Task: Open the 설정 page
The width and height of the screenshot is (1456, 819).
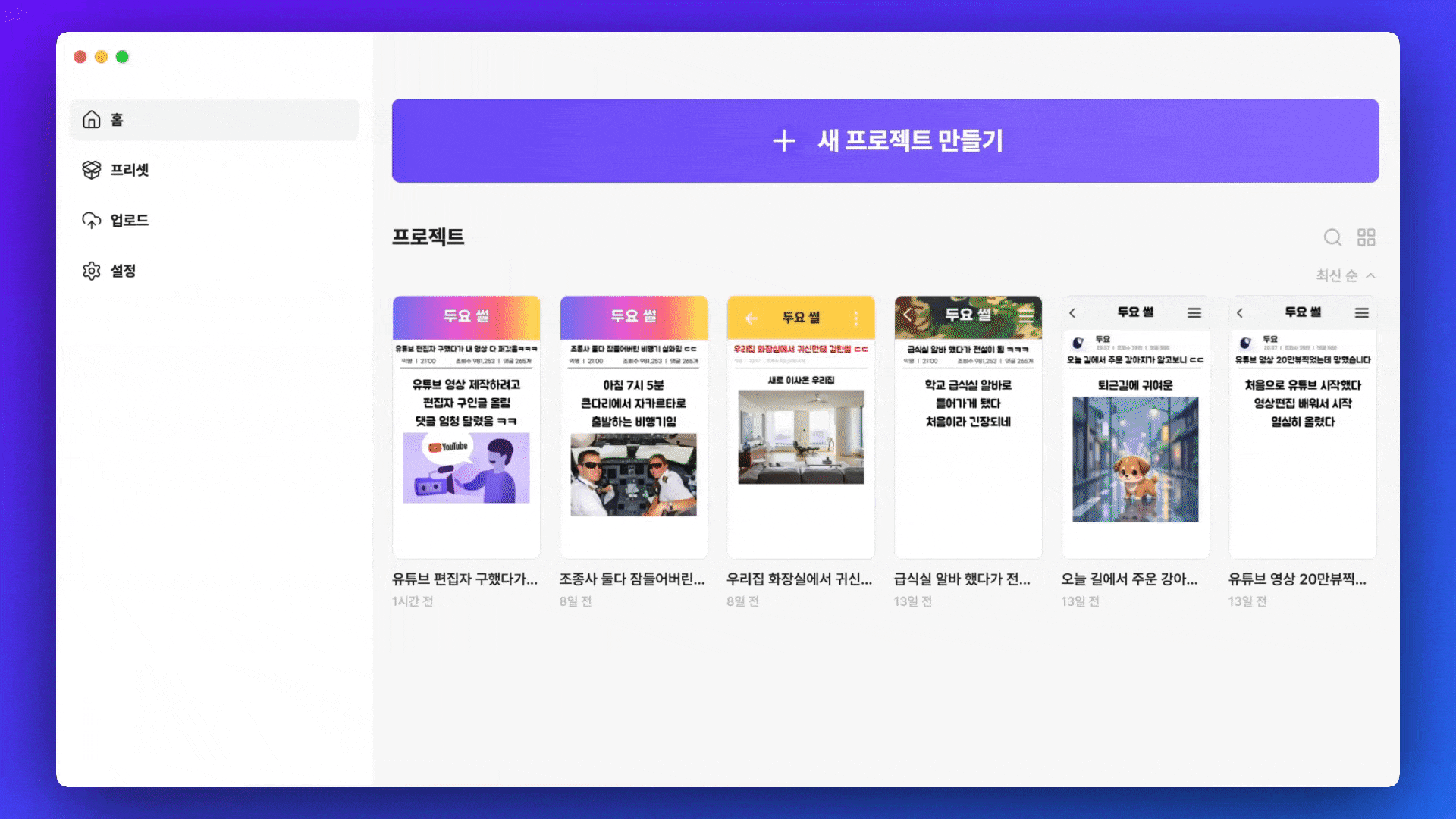Action: tap(123, 271)
